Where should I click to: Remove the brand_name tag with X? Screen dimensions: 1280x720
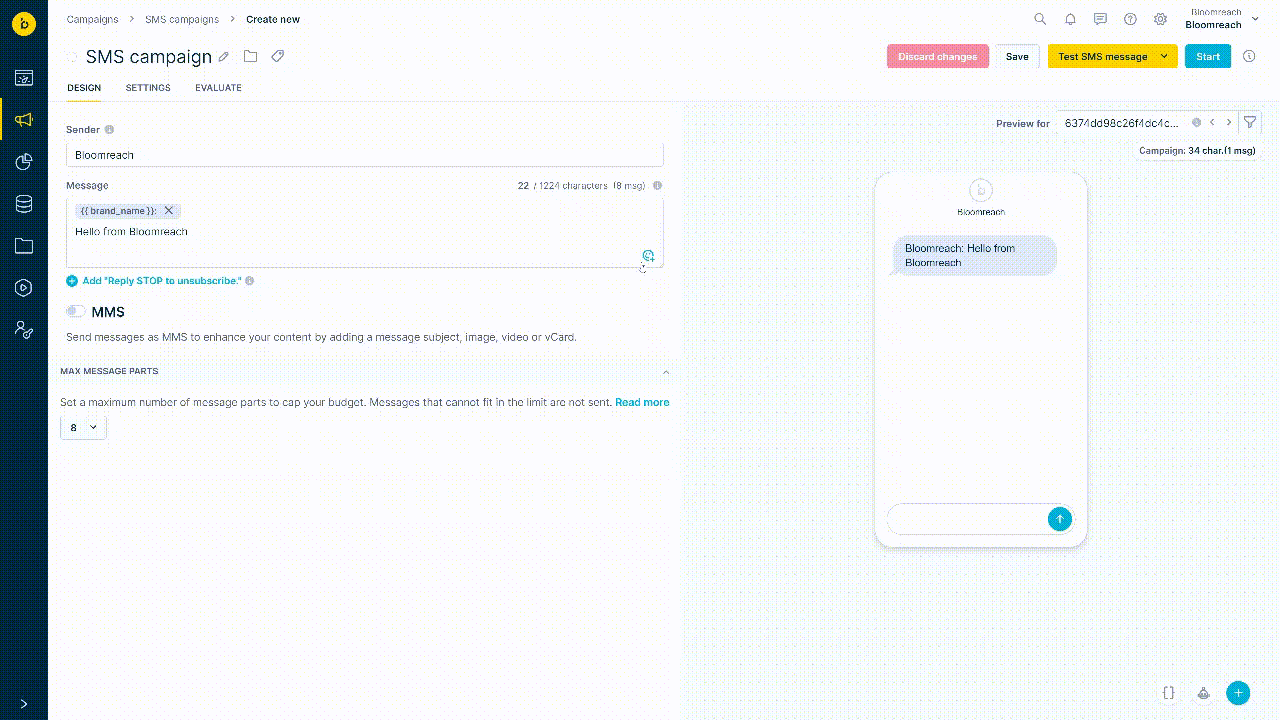coord(169,210)
